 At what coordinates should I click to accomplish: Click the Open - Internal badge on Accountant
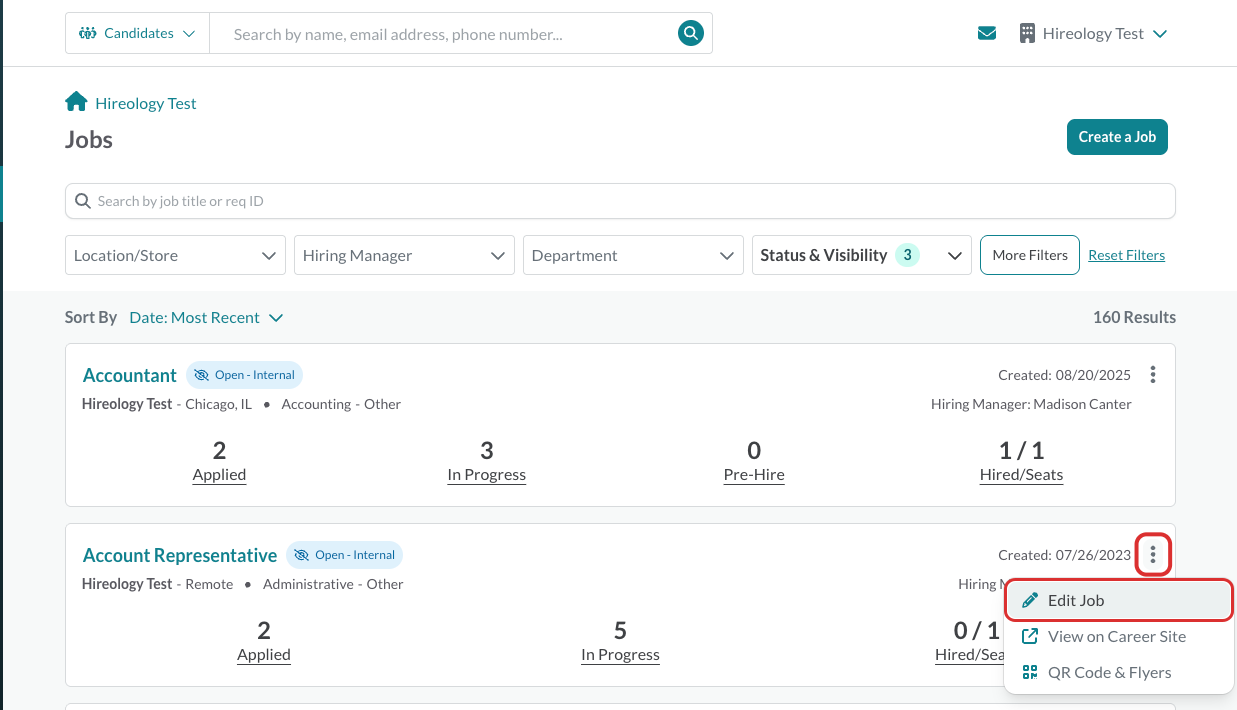pyautogui.click(x=244, y=375)
